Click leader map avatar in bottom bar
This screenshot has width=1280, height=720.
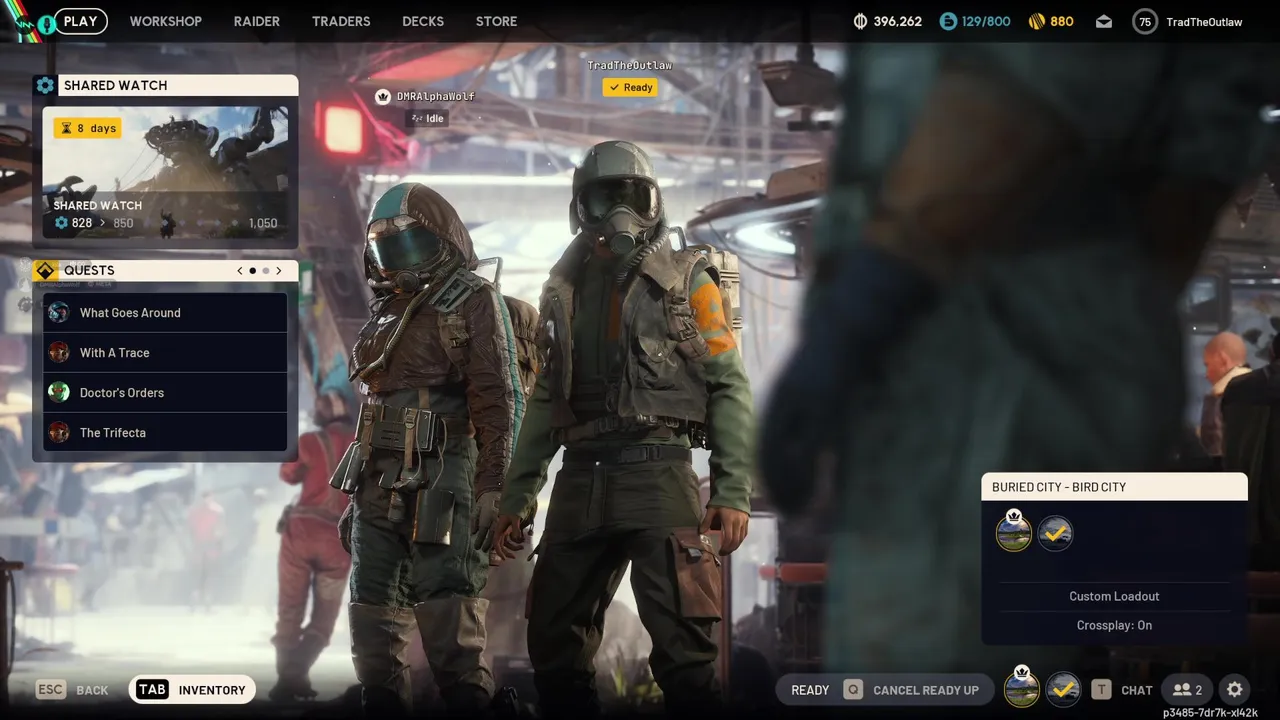[x=1021, y=688]
